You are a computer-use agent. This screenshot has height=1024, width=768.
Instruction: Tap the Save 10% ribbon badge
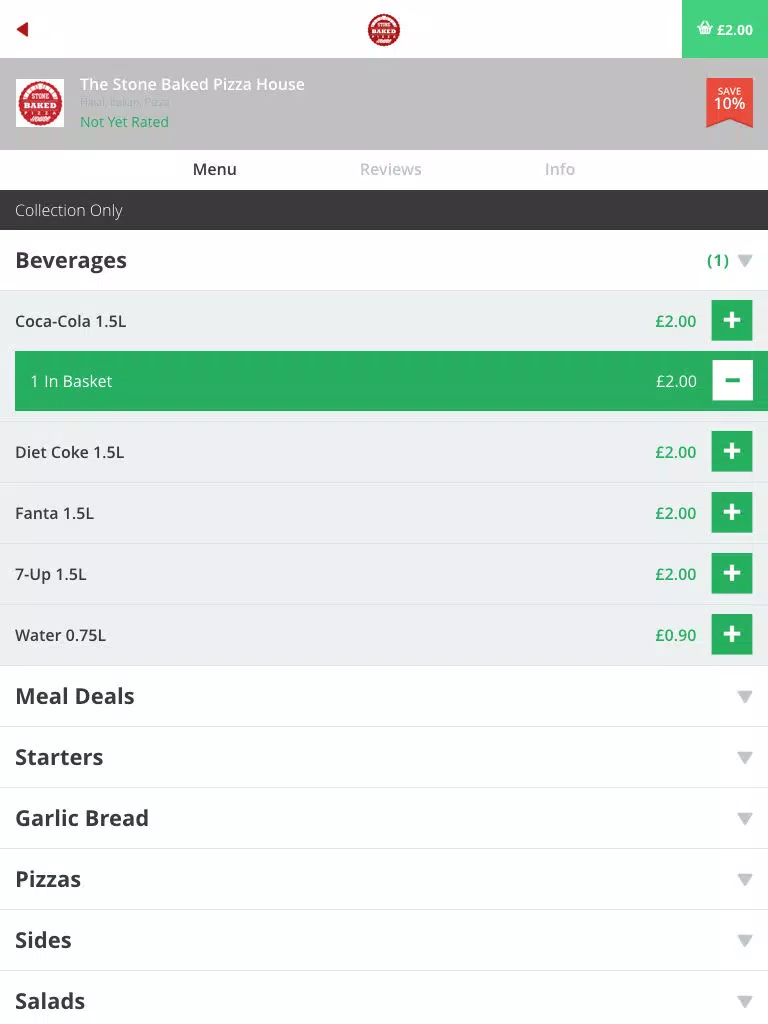(729, 102)
